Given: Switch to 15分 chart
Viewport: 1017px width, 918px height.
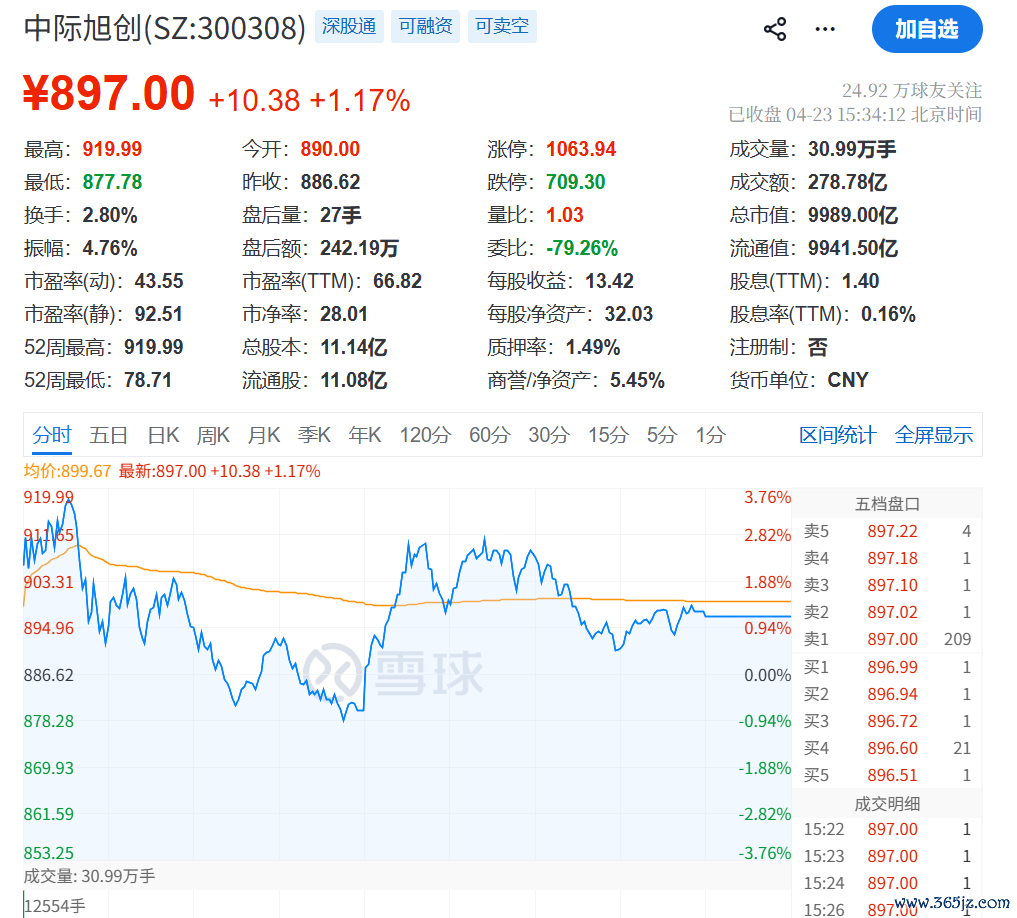Looking at the screenshot, I should pyautogui.click(x=608, y=435).
